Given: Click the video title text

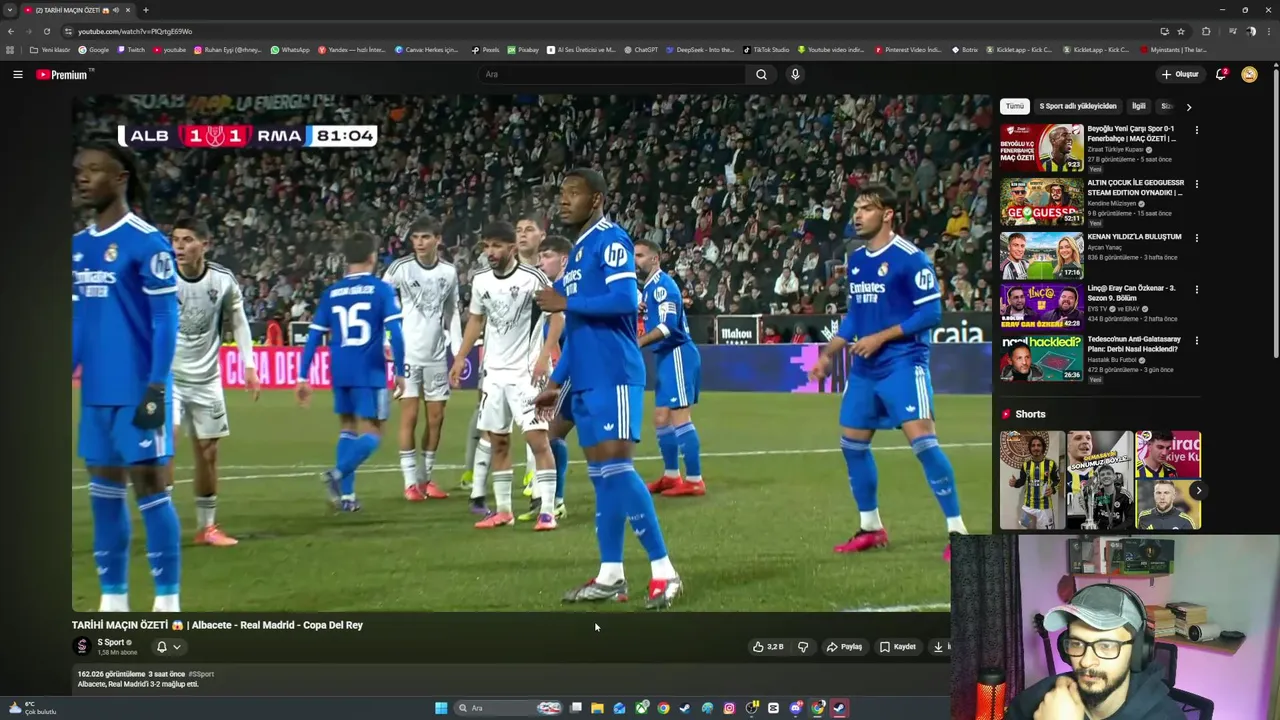Looking at the screenshot, I should click(x=217, y=625).
